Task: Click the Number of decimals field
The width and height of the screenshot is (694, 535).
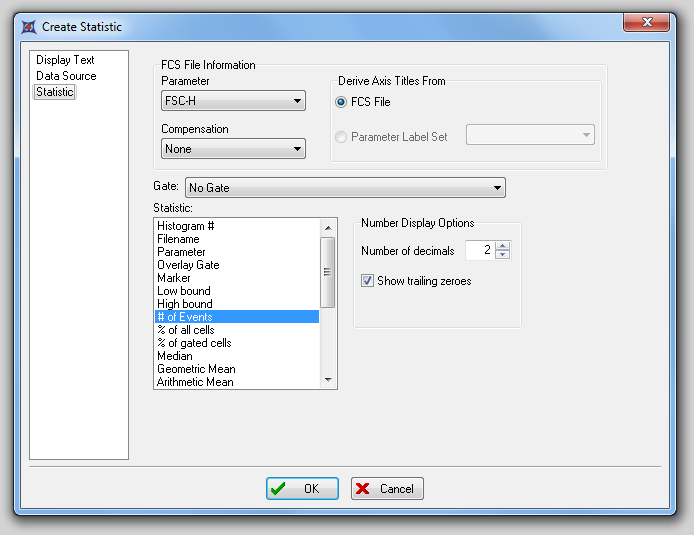Action: 480,250
